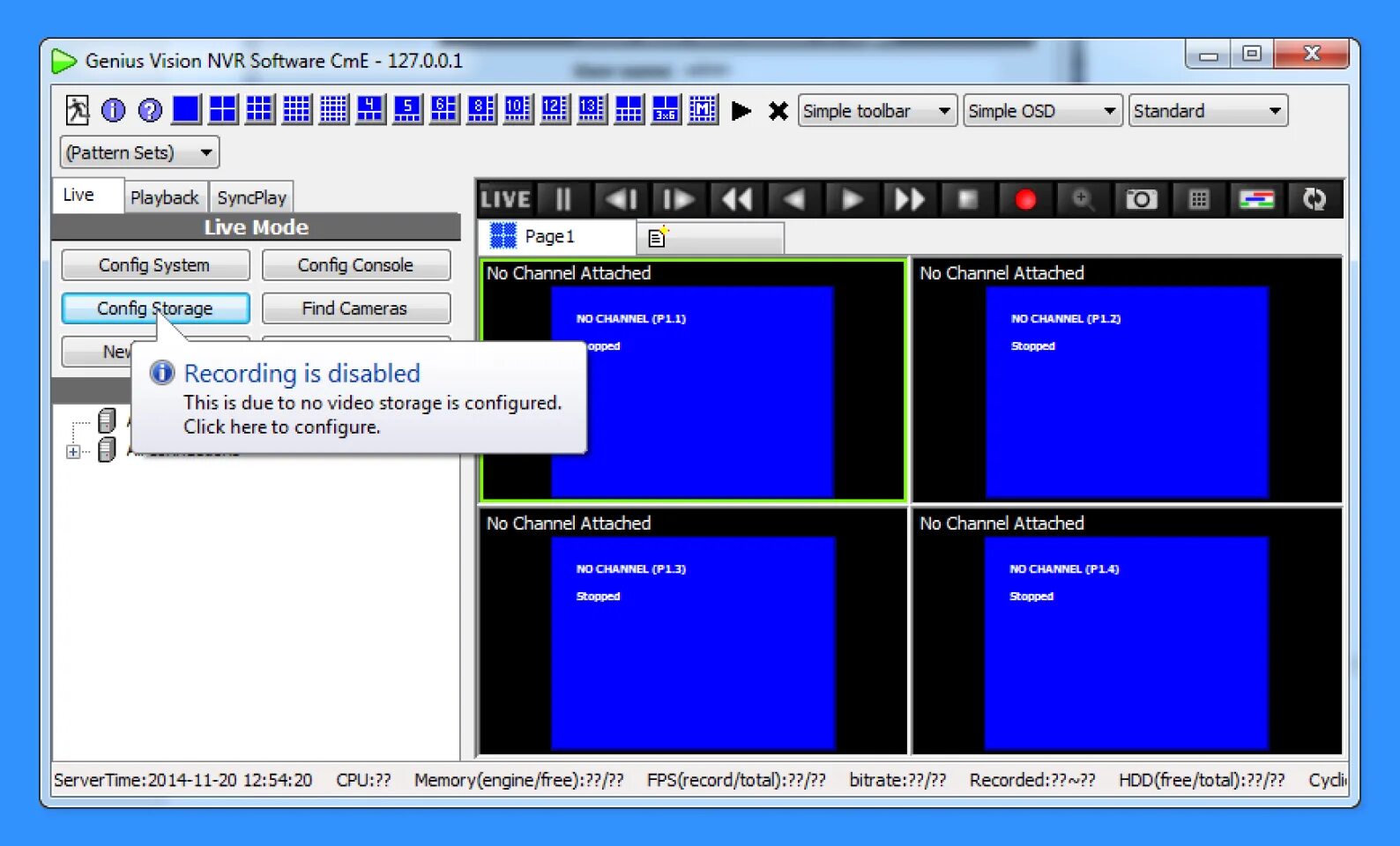Image resolution: width=1400 pixels, height=846 pixels.
Task: Choose the layout icon labeled 10
Action: [518, 109]
